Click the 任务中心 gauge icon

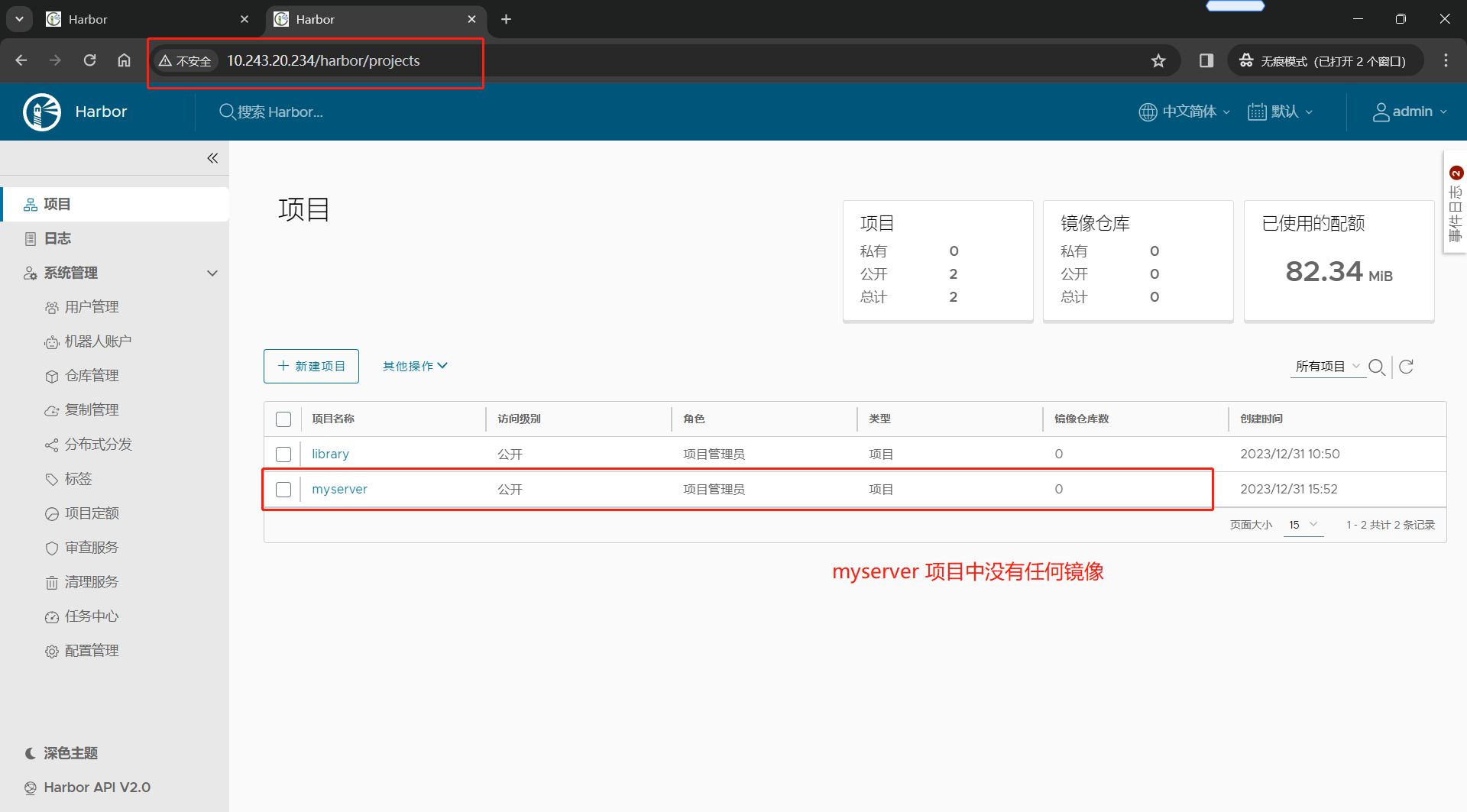point(51,617)
